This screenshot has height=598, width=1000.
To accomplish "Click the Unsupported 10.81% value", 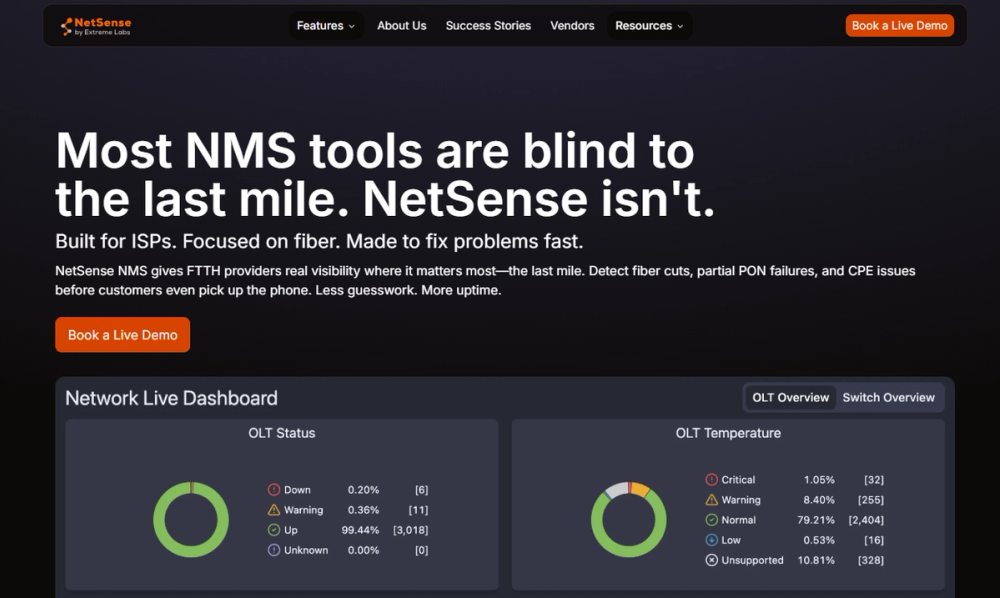I will point(816,560).
